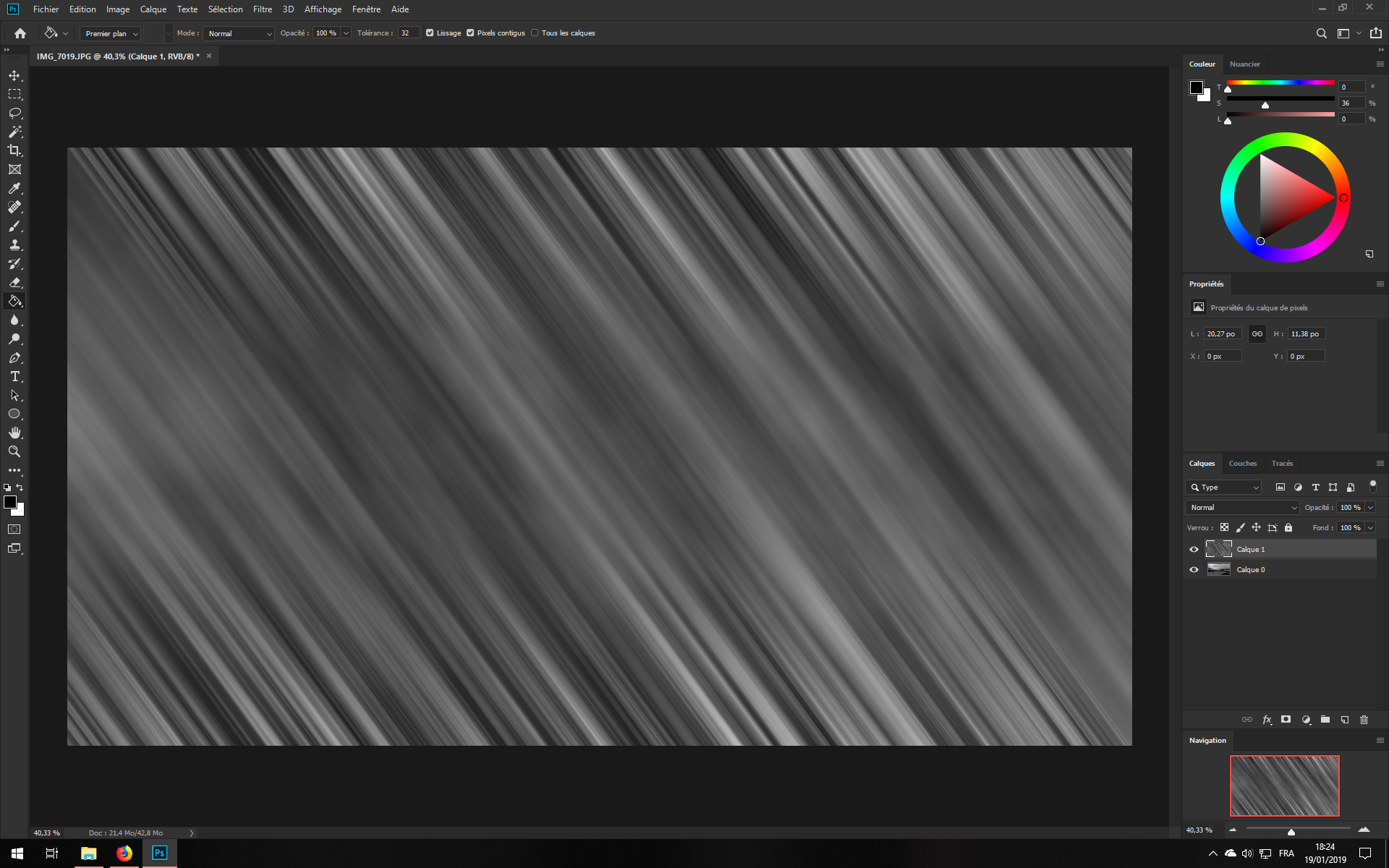Image resolution: width=1389 pixels, height=868 pixels.
Task: Add a layer mask to Calque 1
Action: 1286,719
